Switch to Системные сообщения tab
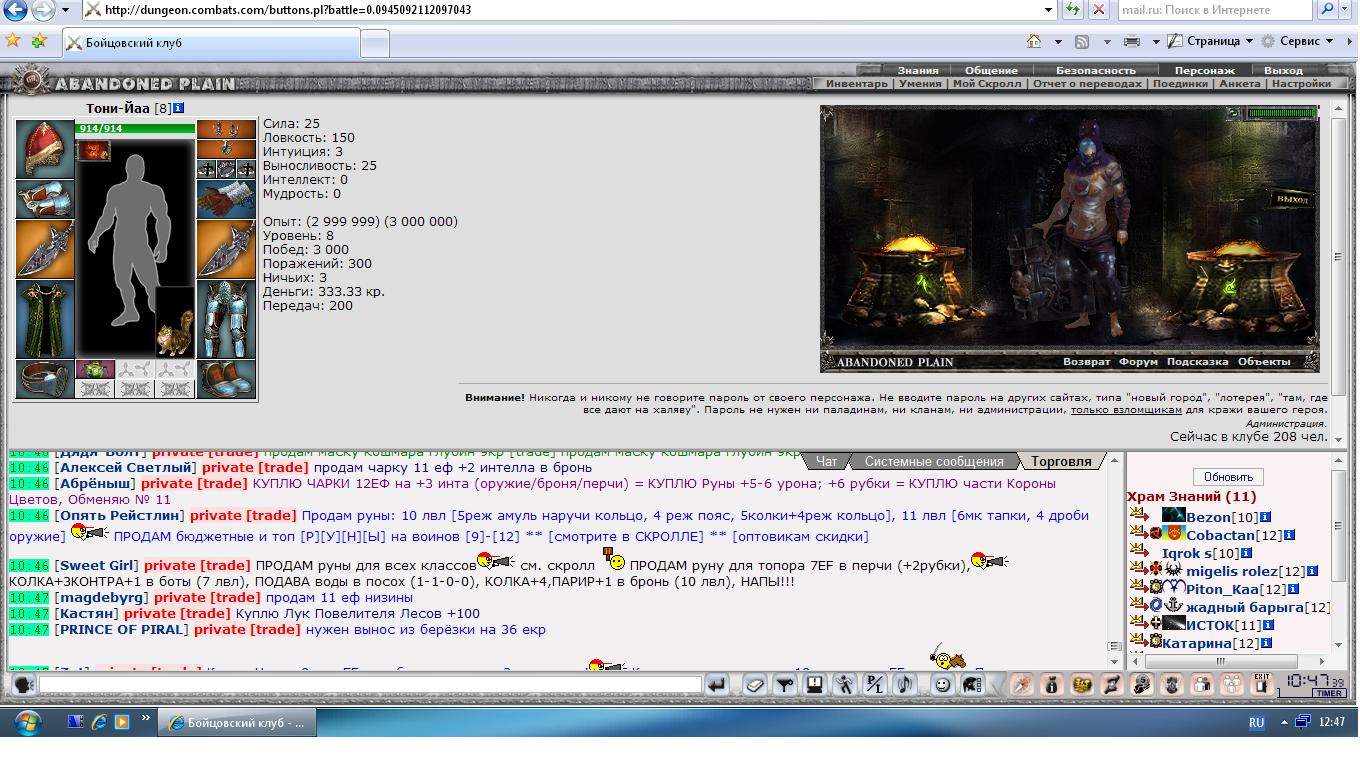The image size is (1360, 768). point(934,461)
